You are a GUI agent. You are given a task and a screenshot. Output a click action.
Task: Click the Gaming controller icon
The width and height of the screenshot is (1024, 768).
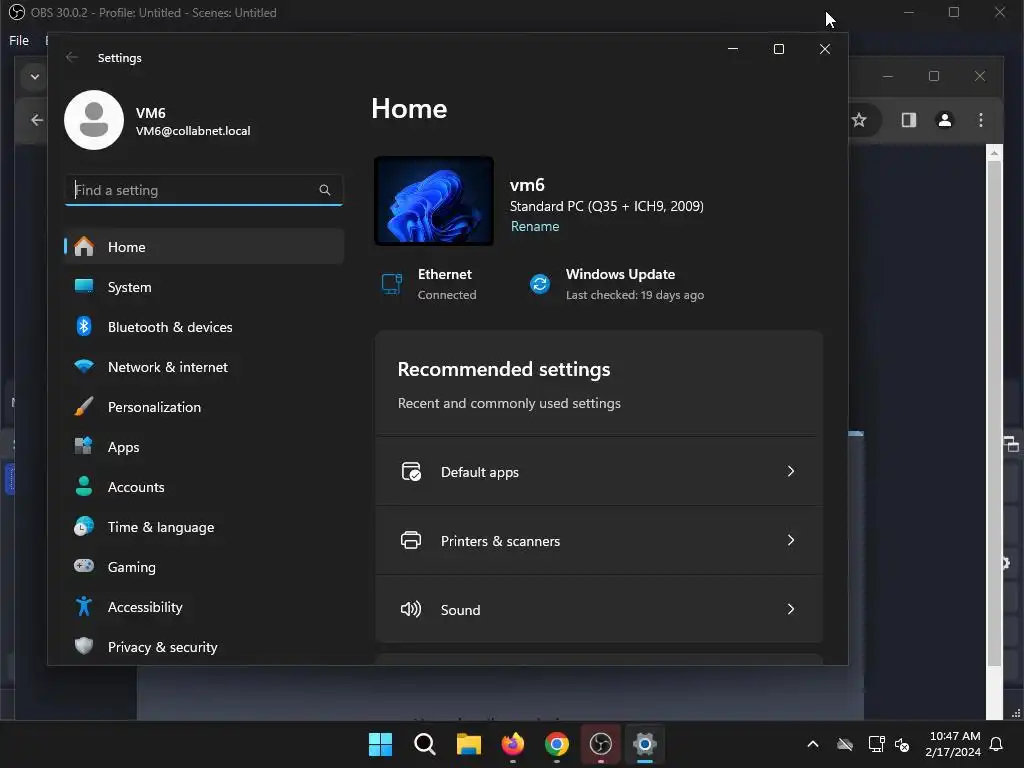(84, 566)
